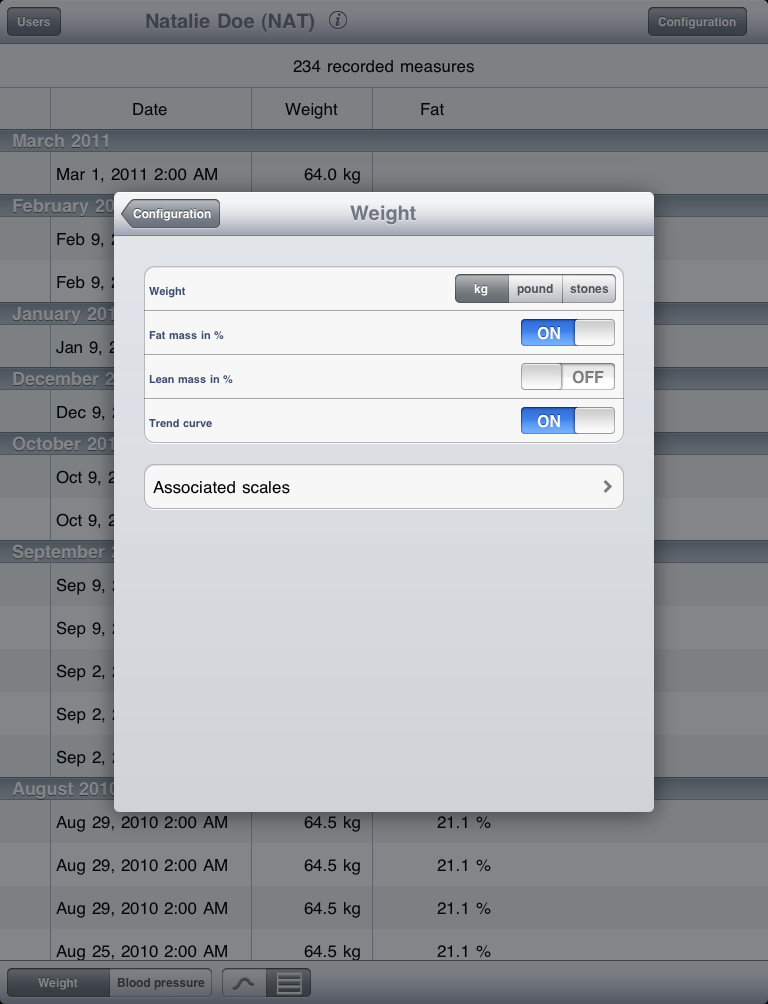
Task: Sort by the Date column header
Action: (150, 109)
